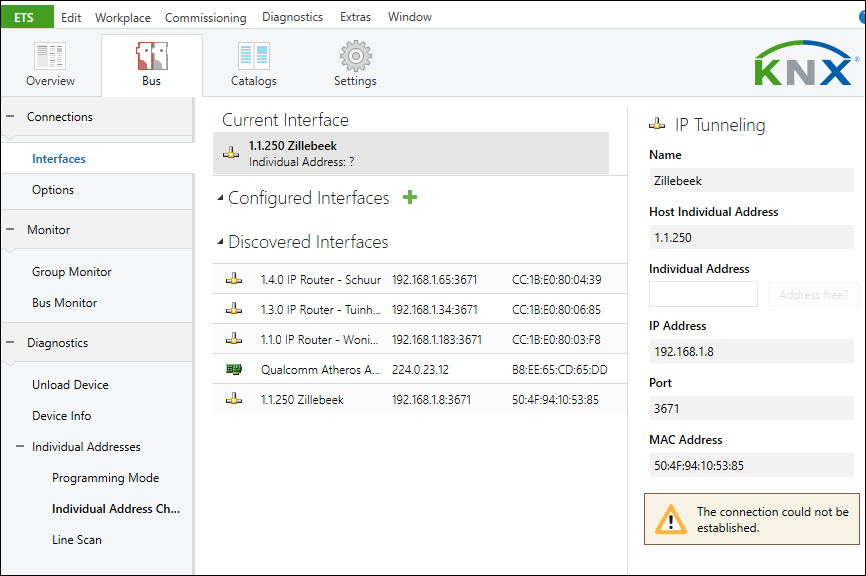
Task: Add a configured interface with green plus
Action: [x=410, y=197]
